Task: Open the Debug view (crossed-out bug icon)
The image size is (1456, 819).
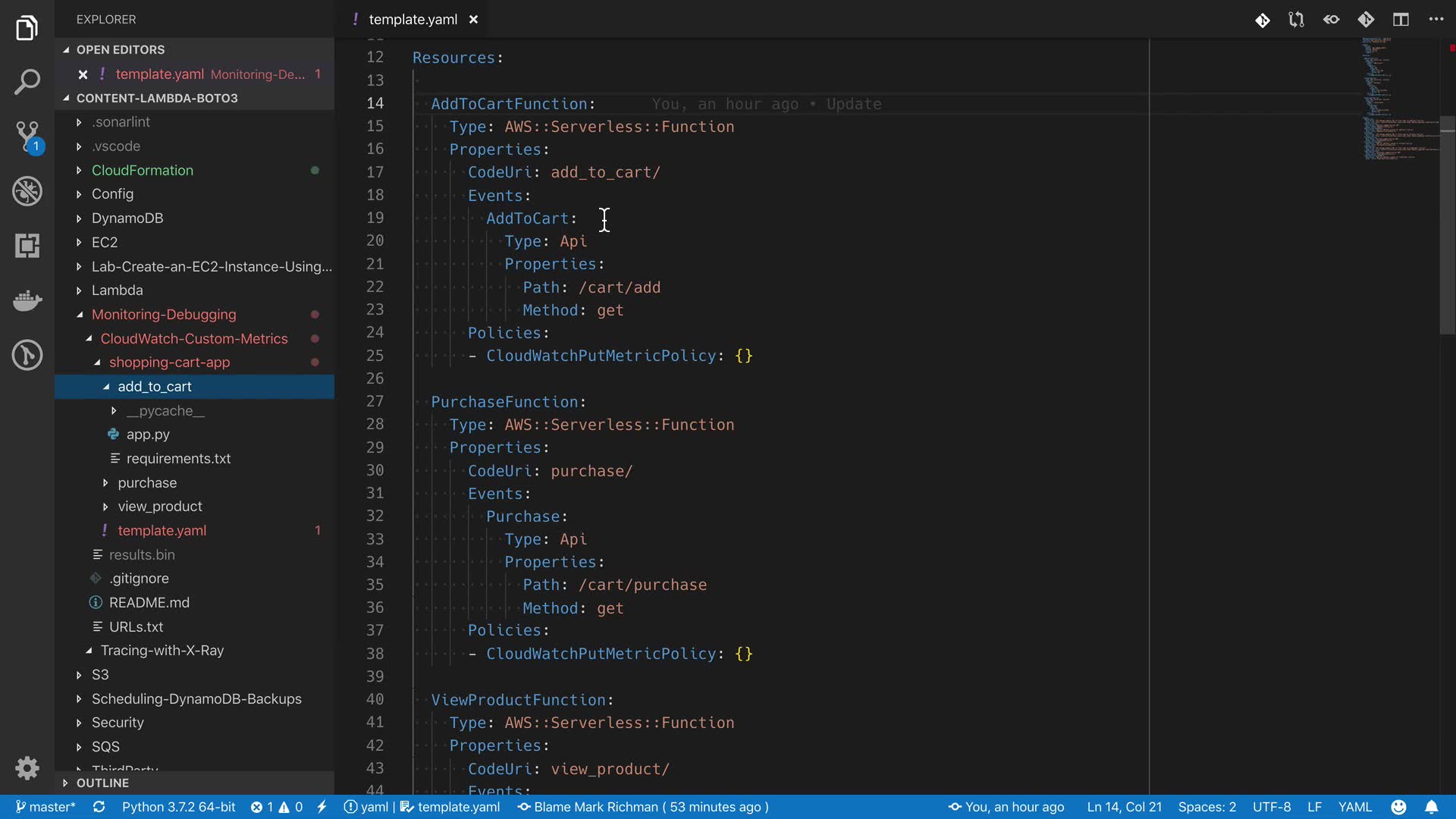Action: point(27,191)
